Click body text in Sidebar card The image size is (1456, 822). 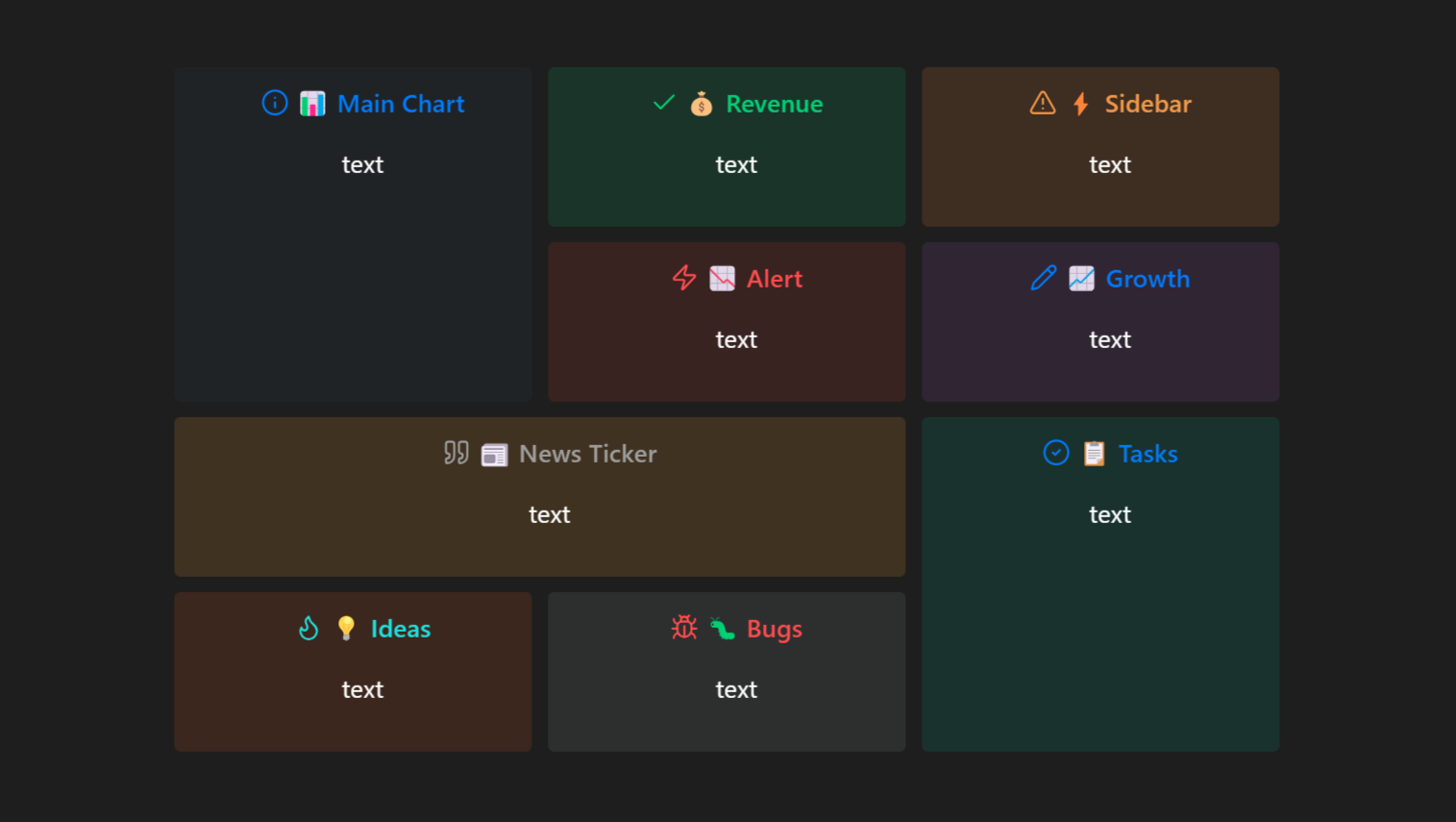coord(1110,164)
